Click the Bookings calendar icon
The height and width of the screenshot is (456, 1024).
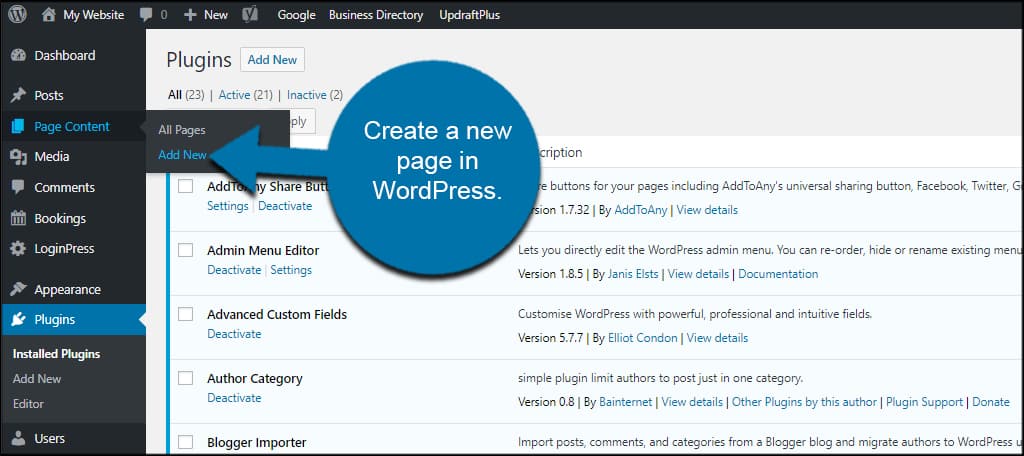coord(18,219)
